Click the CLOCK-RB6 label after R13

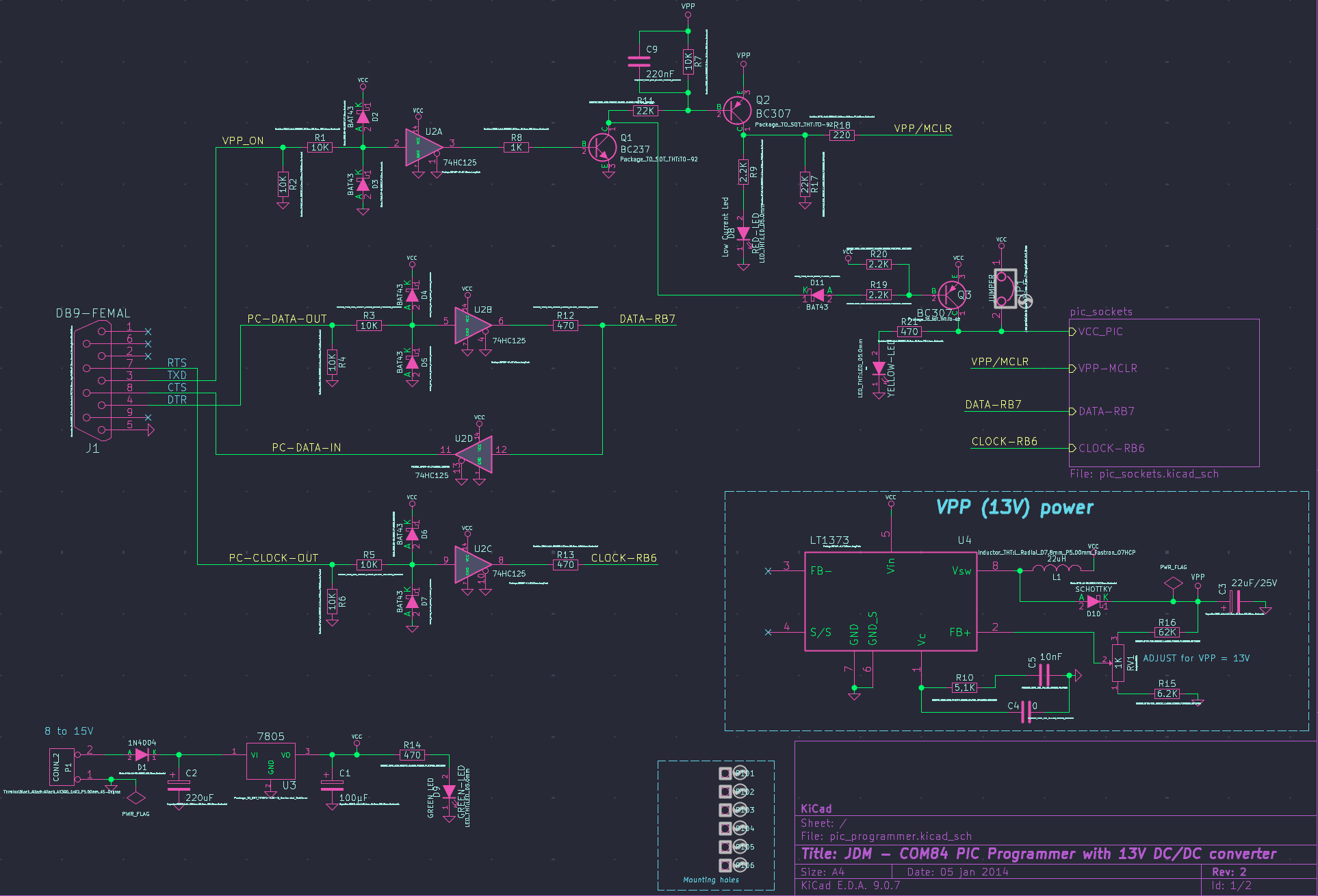[624, 558]
